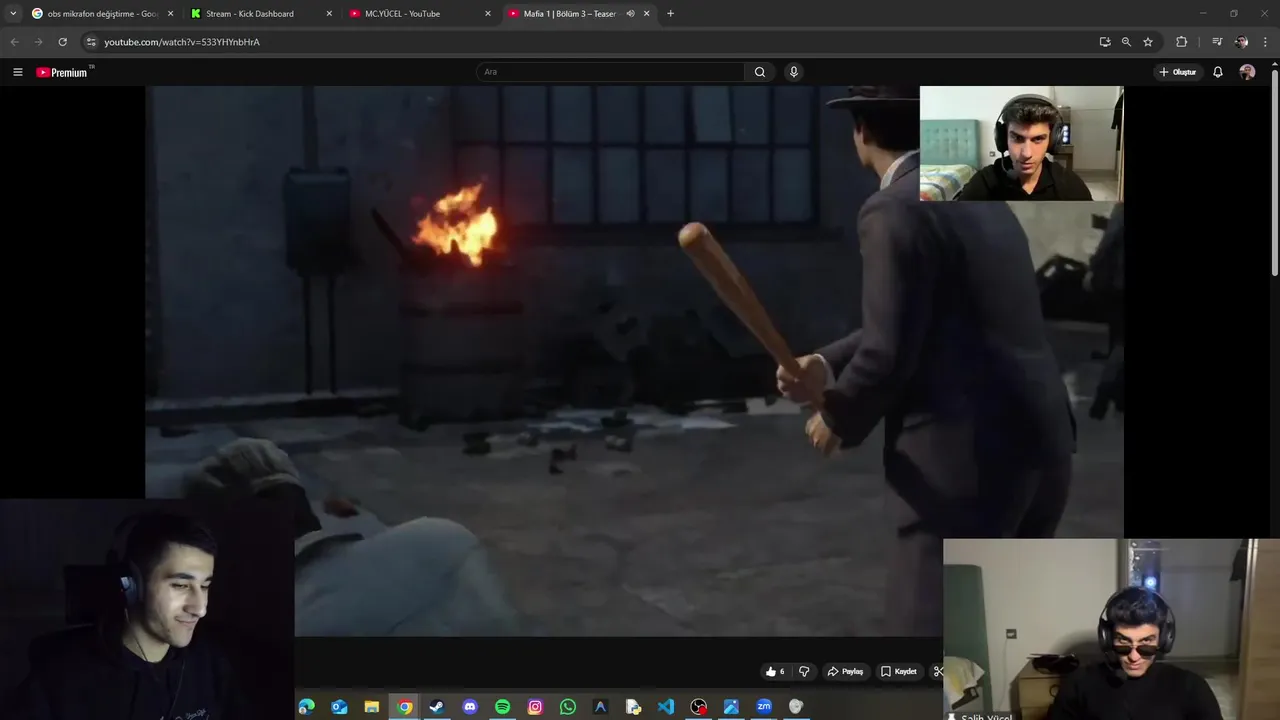Open Chrome extensions puzzle icon
Viewport: 1280px width, 720px height.
click(x=1181, y=42)
